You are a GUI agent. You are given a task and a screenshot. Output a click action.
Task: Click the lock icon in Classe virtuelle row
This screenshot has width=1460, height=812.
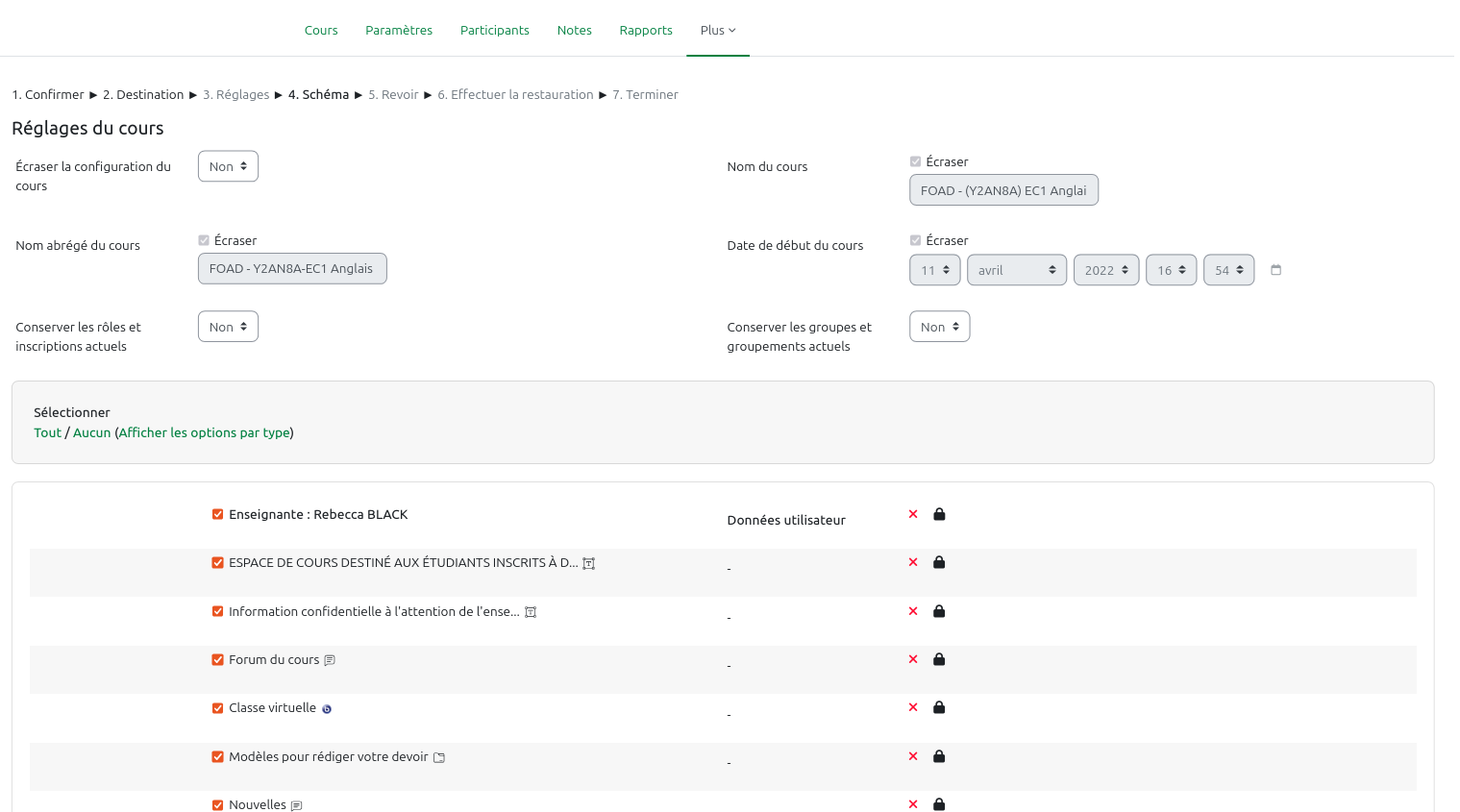point(939,707)
